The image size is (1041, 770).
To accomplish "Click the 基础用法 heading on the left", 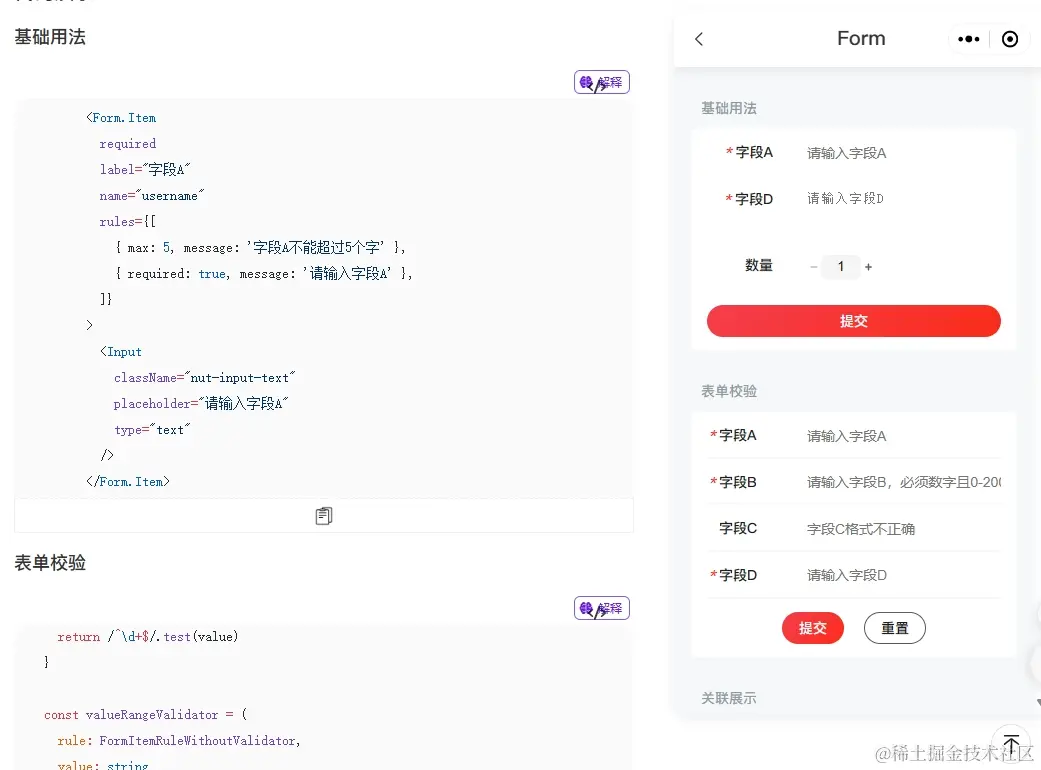I will click(x=50, y=37).
